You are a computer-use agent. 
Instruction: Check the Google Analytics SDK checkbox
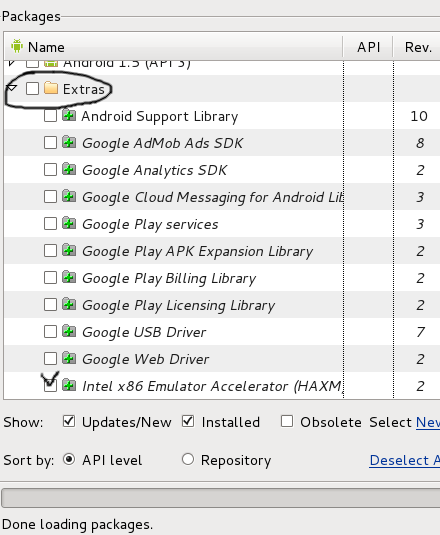click(x=50, y=170)
